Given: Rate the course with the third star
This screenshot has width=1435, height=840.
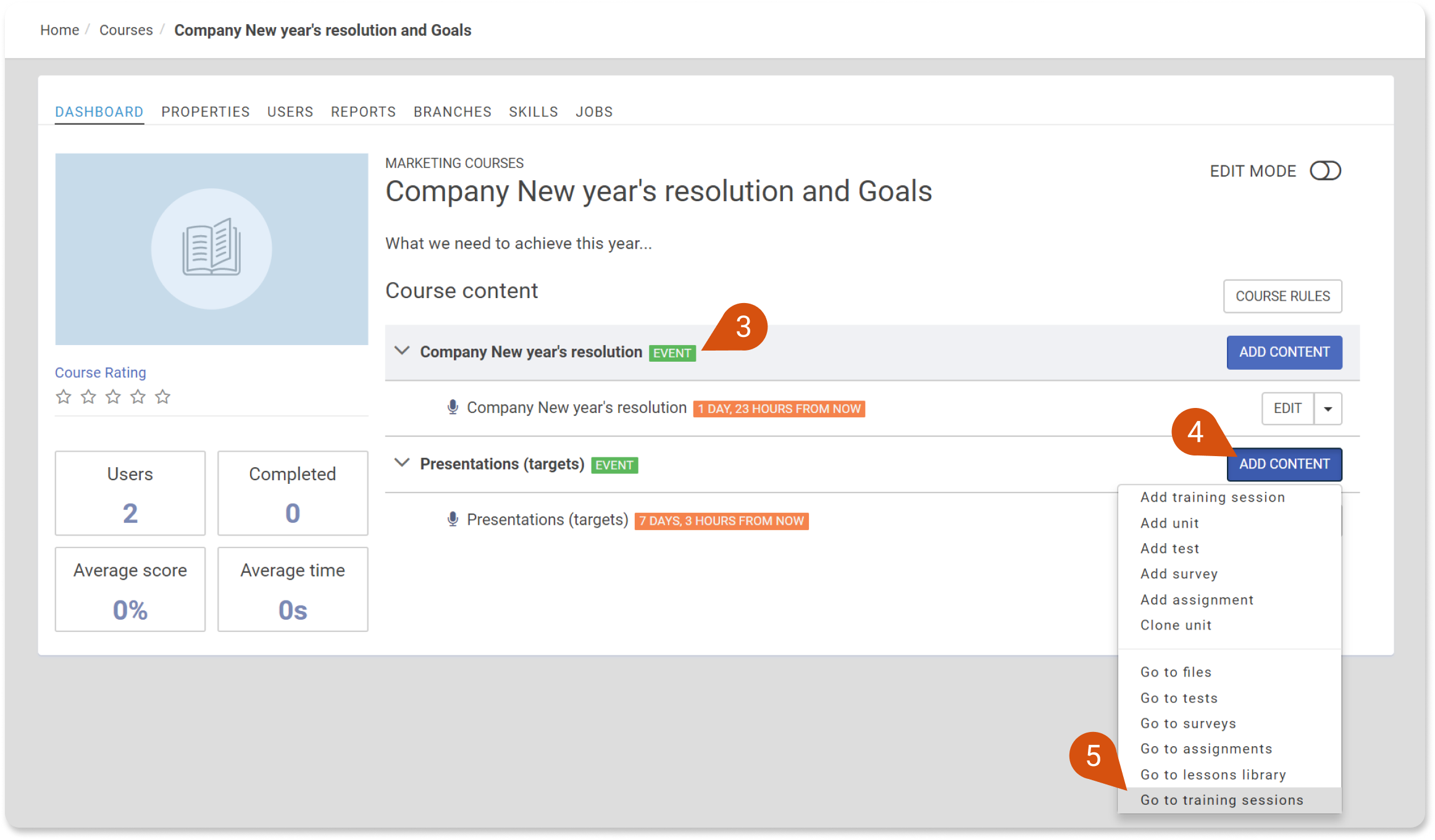Looking at the screenshot, I should [113, 396].
